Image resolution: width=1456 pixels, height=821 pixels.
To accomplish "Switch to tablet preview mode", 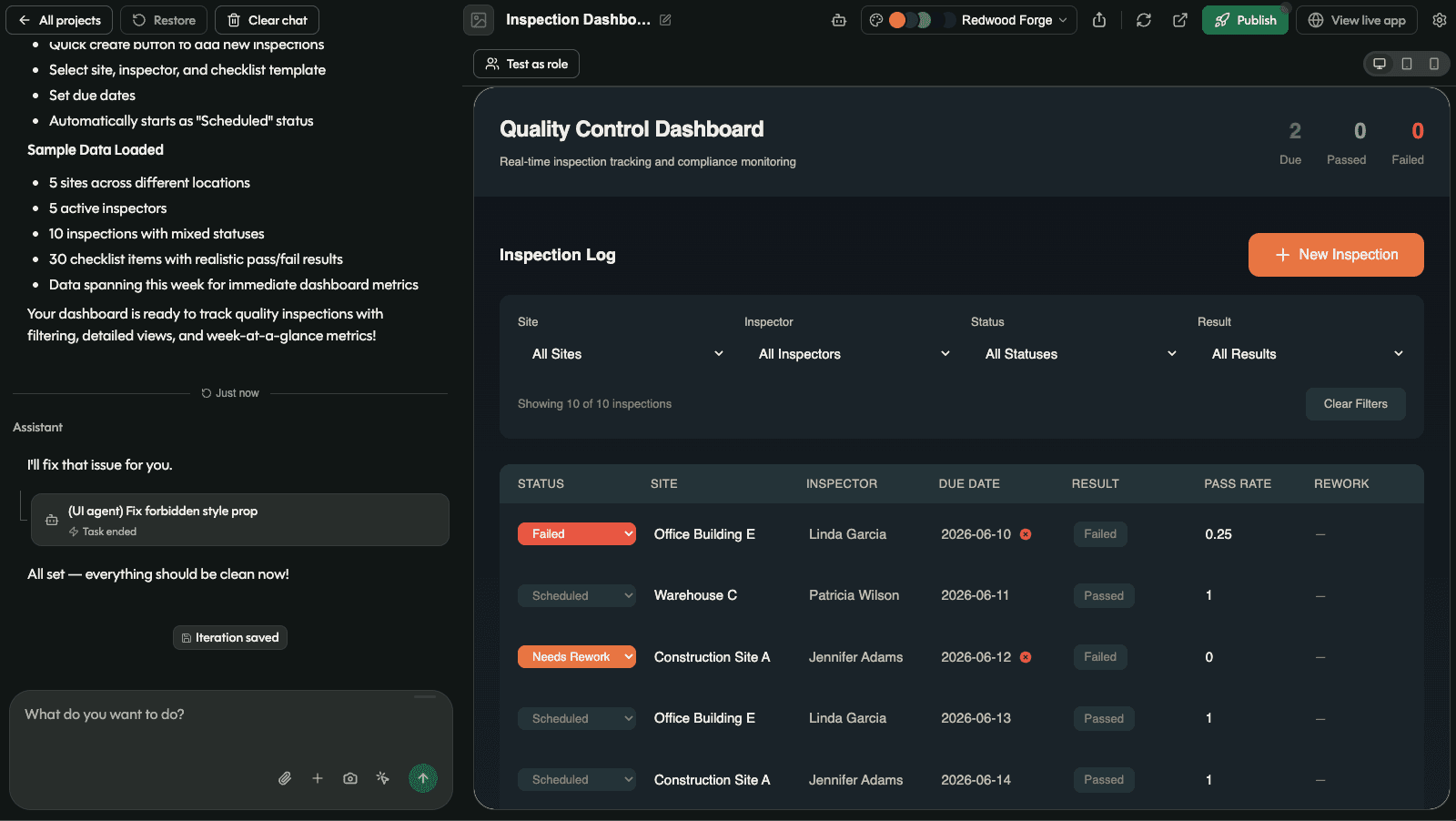I will [1407, 64].
